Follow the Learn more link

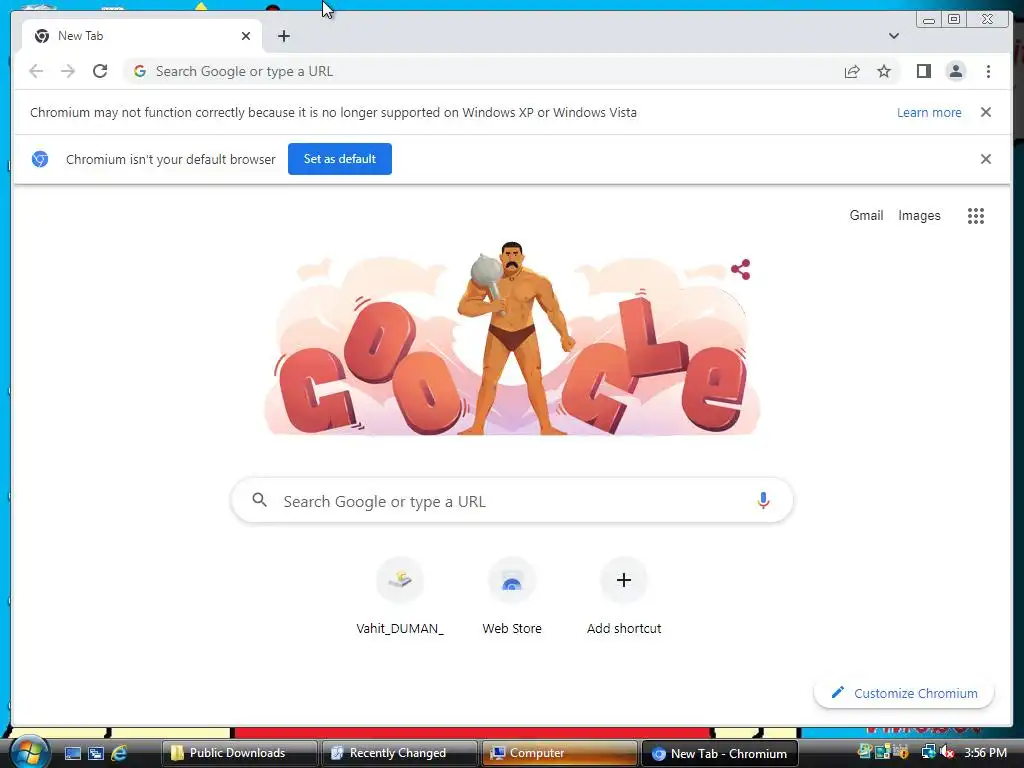click(x=929, y=112)
